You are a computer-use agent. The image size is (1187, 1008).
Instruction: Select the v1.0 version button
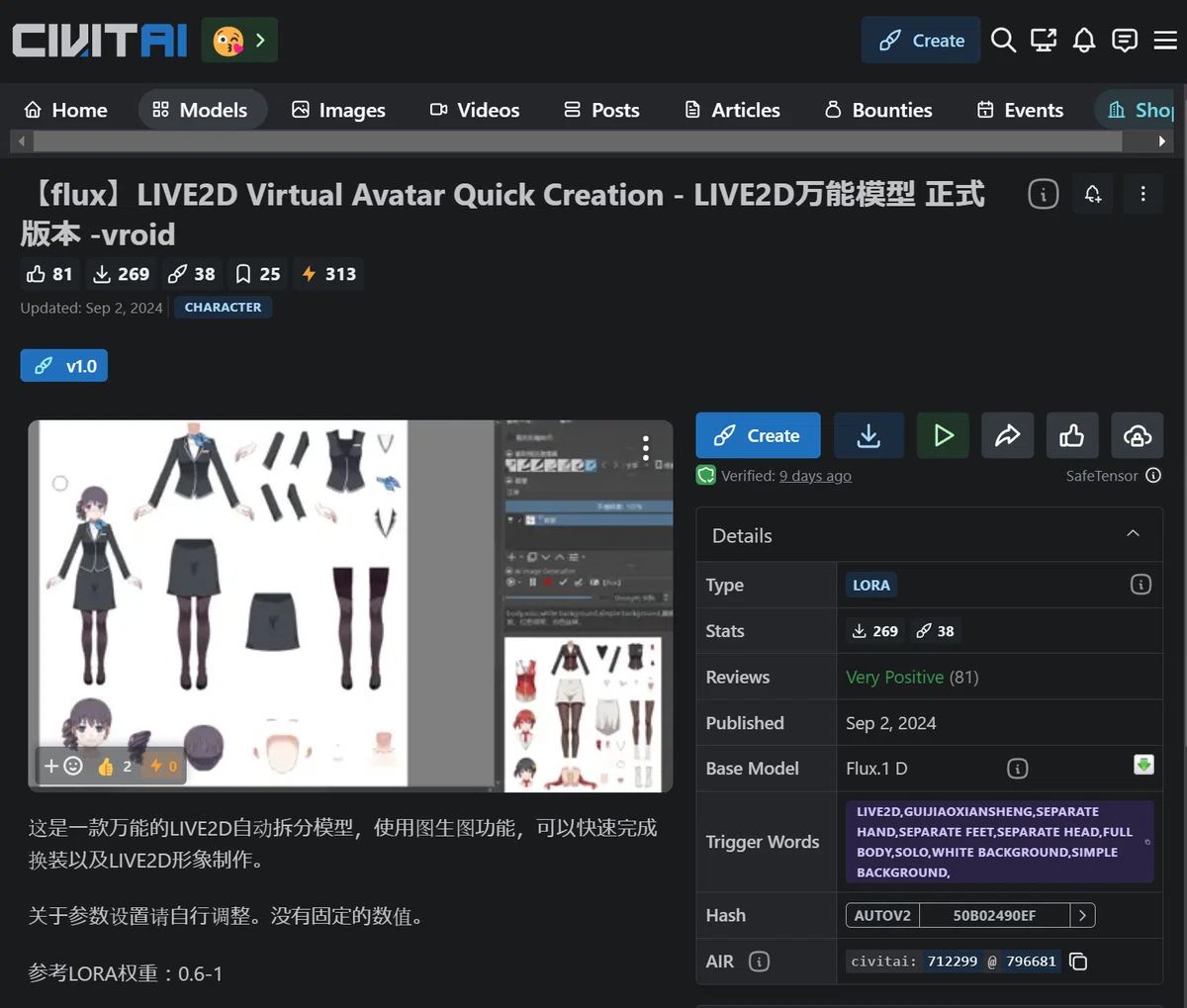64,366
